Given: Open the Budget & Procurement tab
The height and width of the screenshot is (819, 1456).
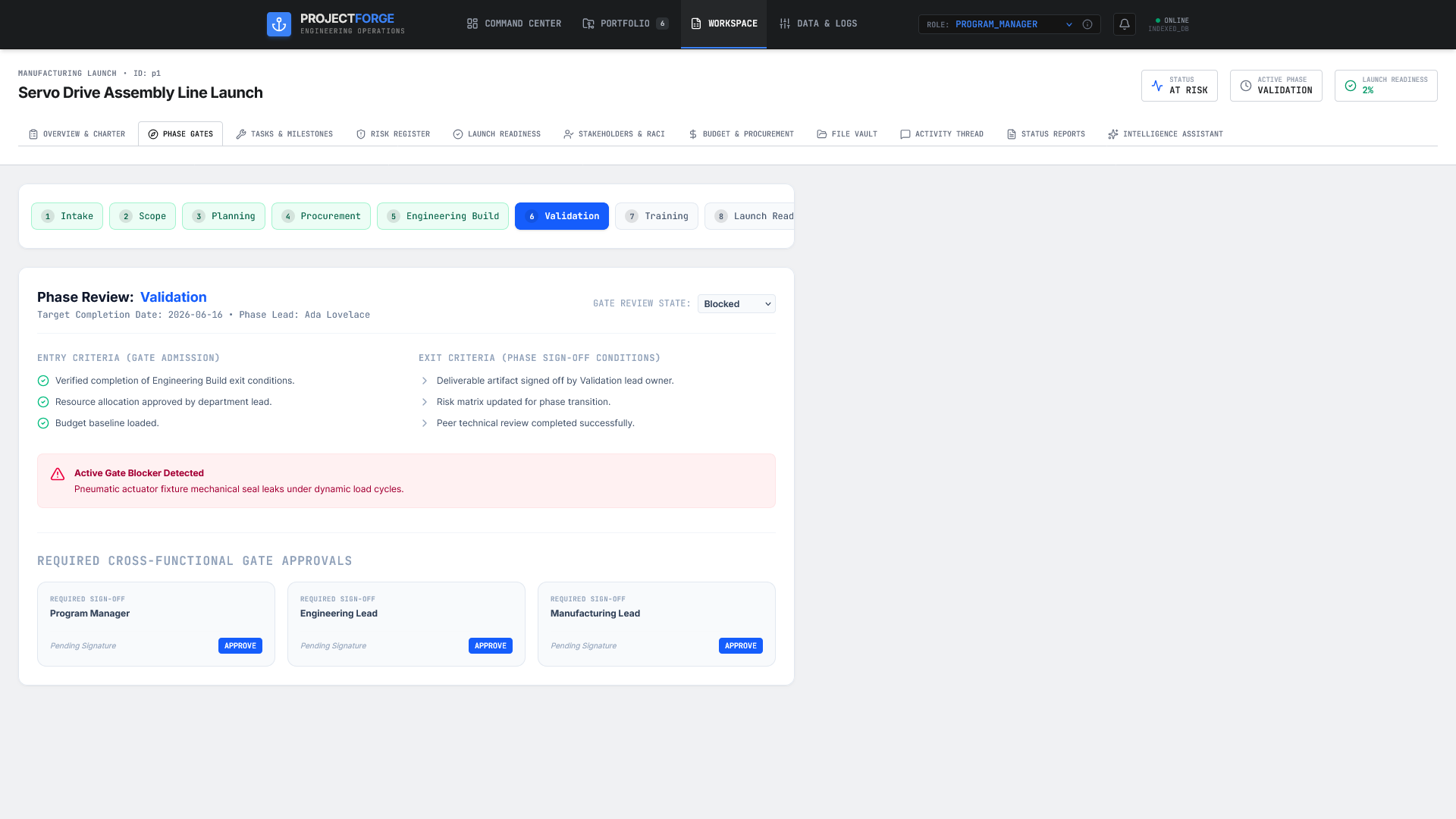Looking at the screenshot, I should pos(741,134).
